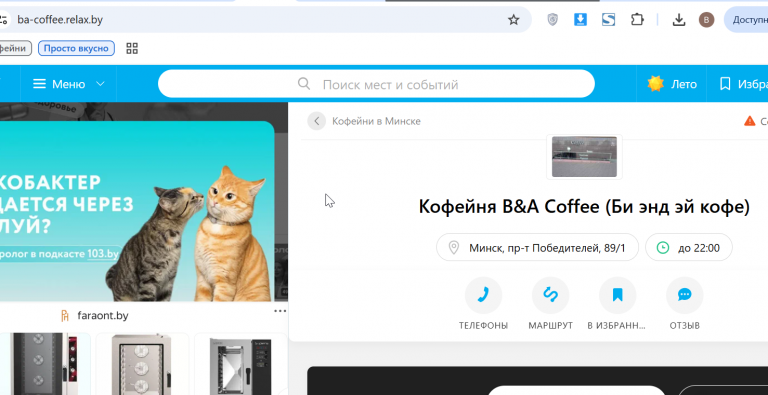Open the coffee shop logo thumbnail
The image size is (768, 395).
(584, 157)
